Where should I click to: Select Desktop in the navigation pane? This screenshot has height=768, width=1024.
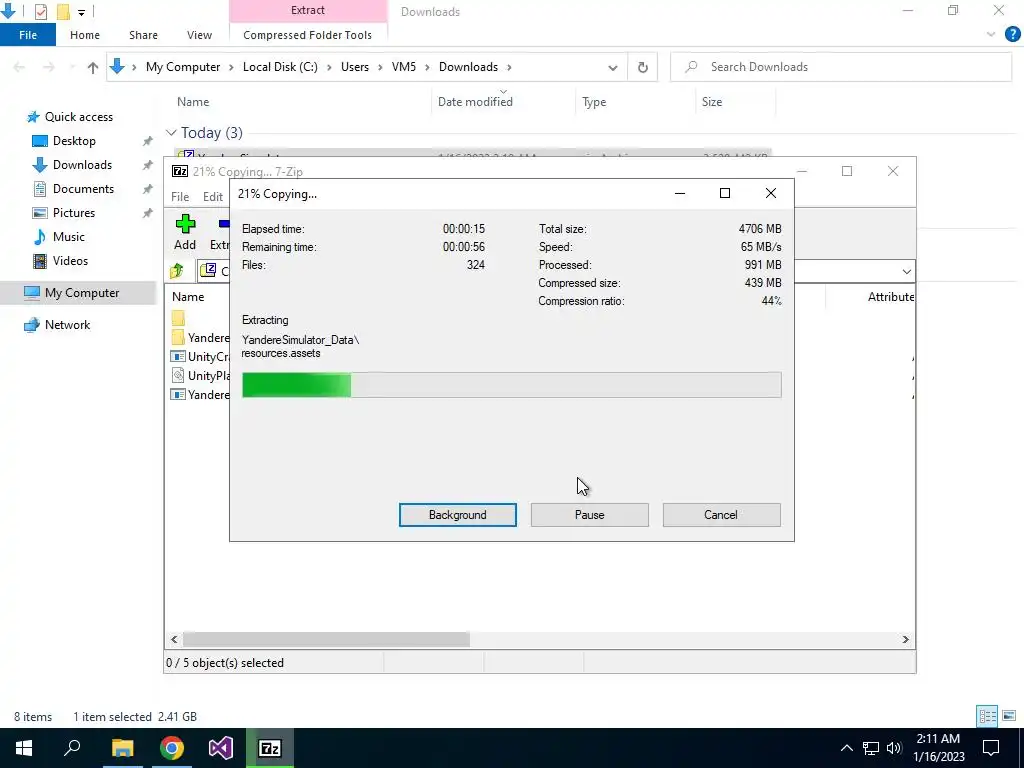[74, 141]
